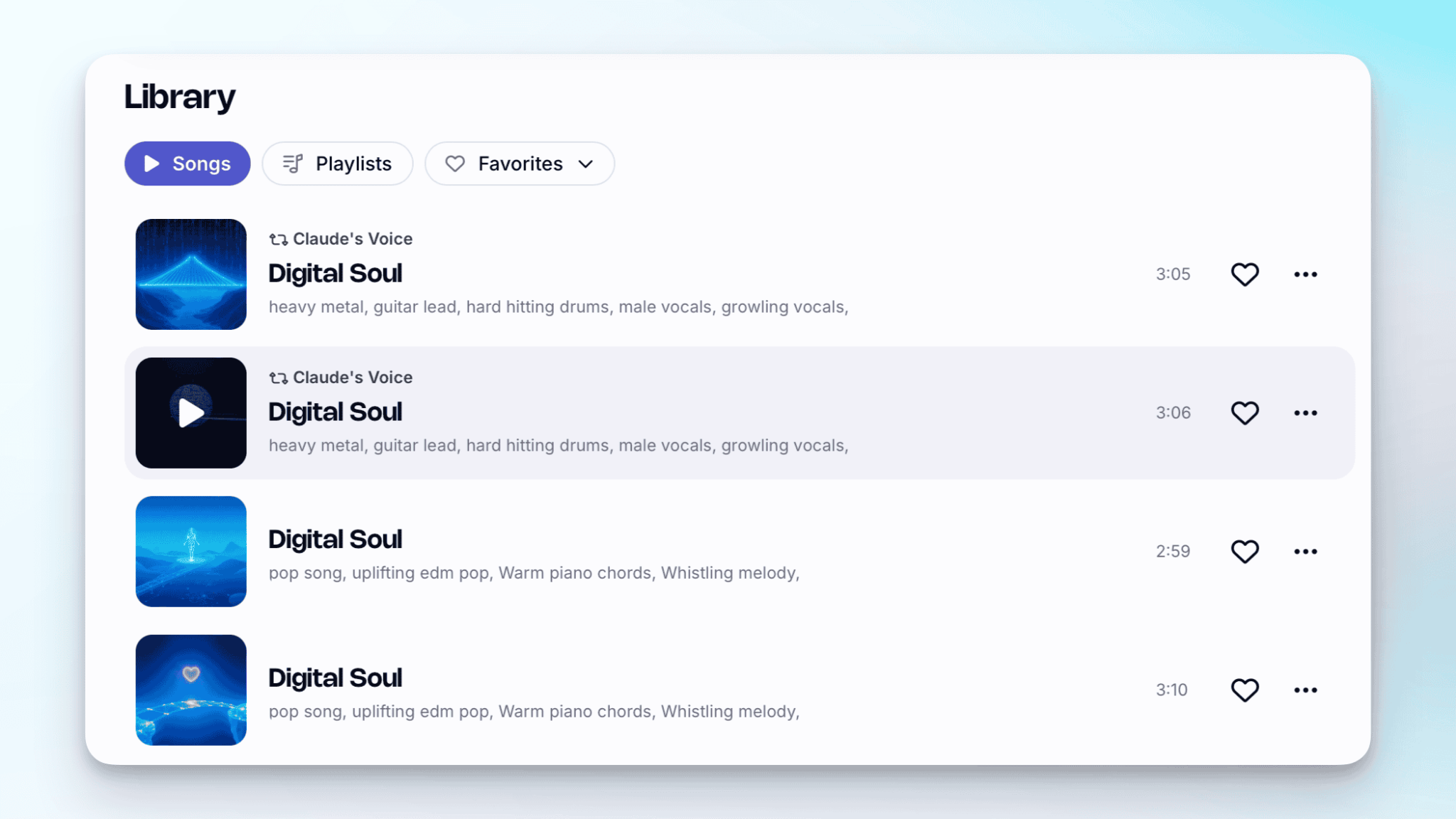Viewport: 1456px width, 819px height.
Task: Click the remix icon on first song
Action: [x=278, y=240]
